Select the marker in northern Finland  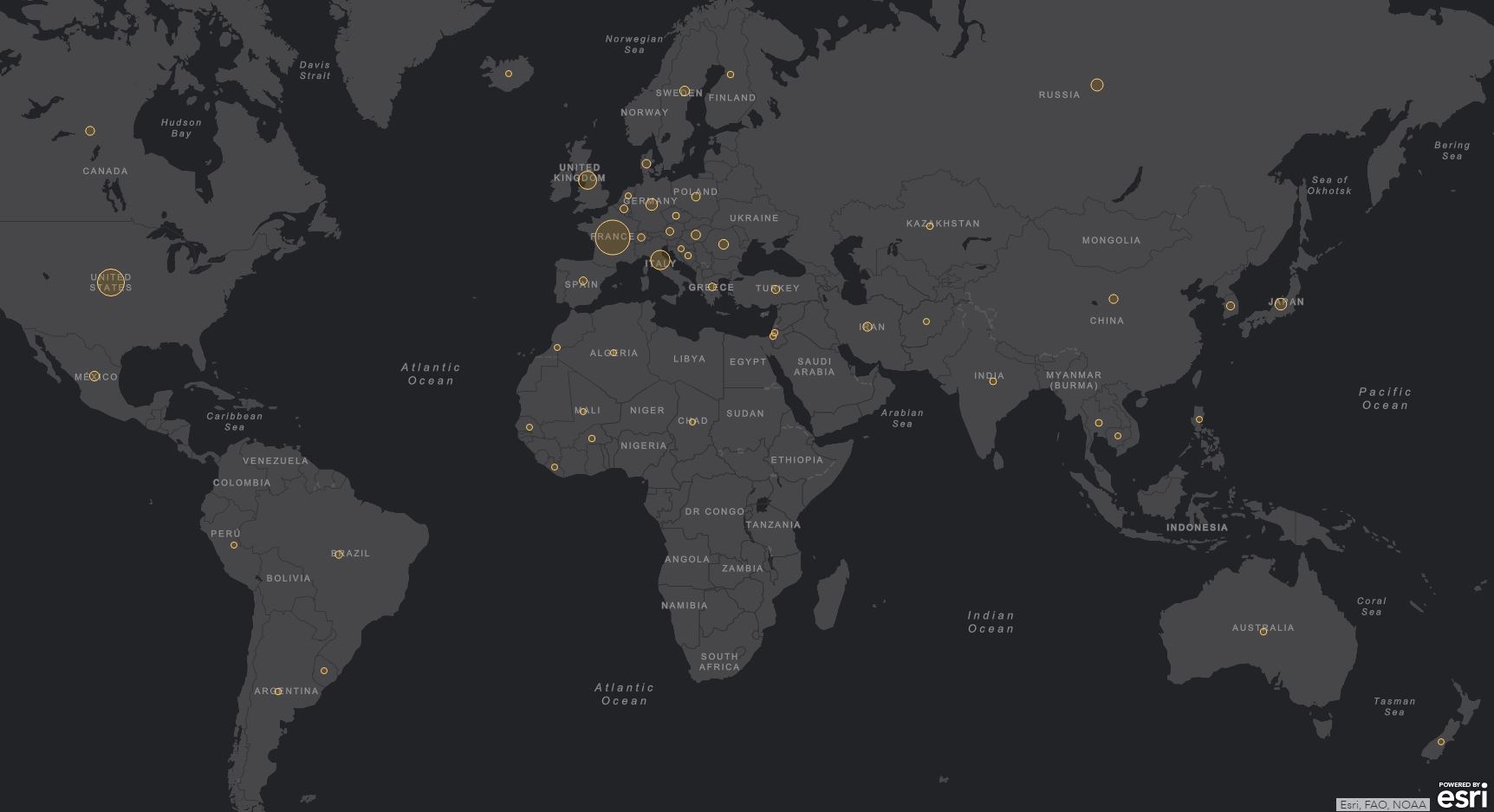tap(731, 75)
